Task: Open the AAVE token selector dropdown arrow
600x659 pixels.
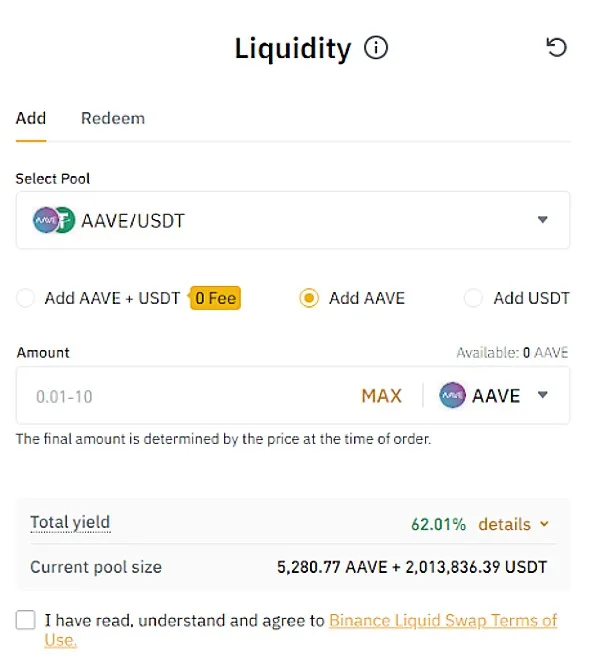Action: [543, 395]
